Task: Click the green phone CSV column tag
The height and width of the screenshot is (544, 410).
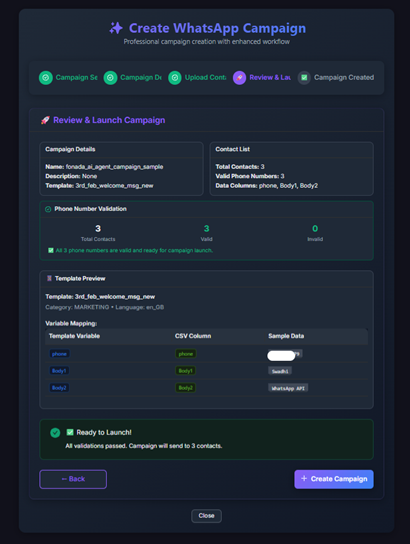Action: tap(186, 354)
